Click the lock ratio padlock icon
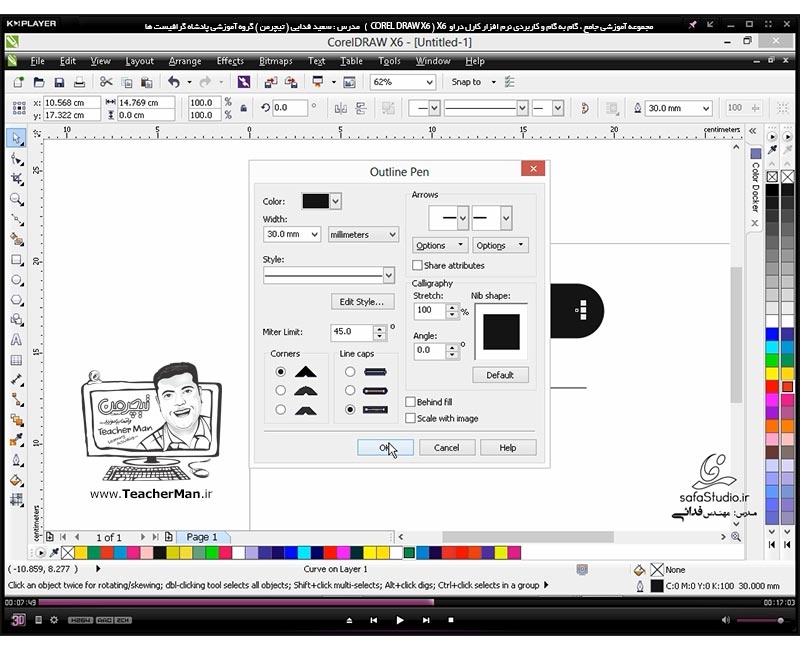 coord(244,108)
